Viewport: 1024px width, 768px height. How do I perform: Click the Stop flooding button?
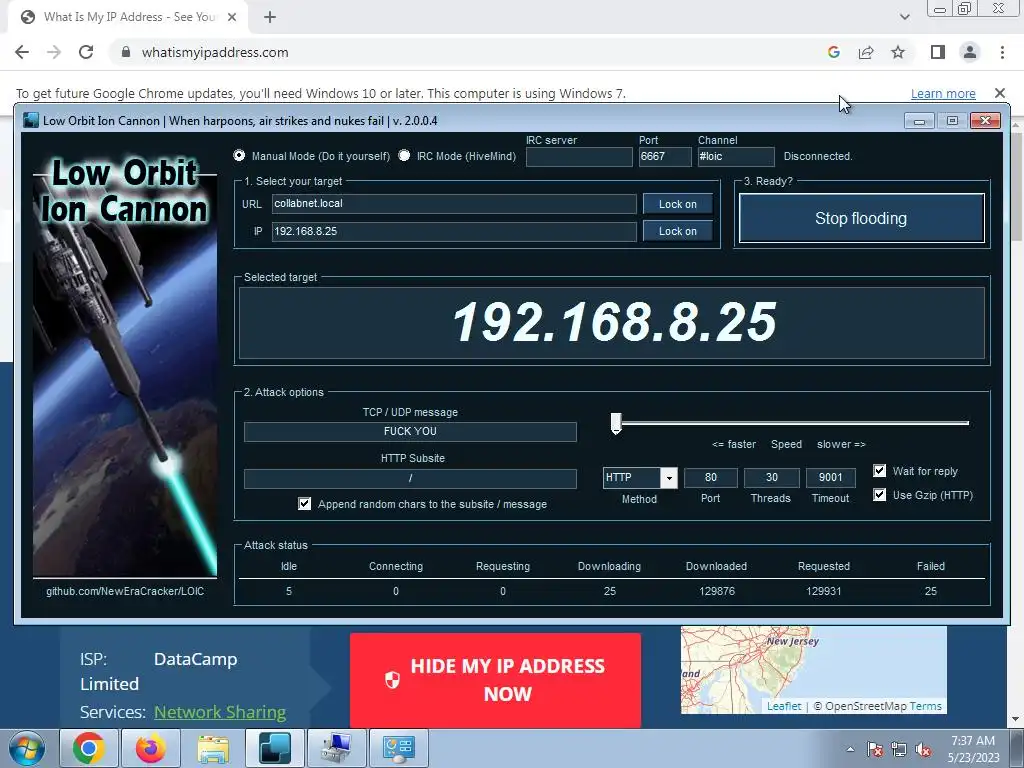pos(861,218)
